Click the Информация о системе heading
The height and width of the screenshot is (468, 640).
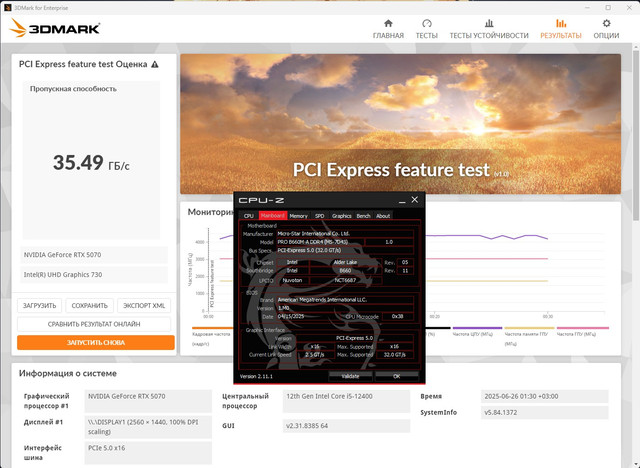[68, 373]
